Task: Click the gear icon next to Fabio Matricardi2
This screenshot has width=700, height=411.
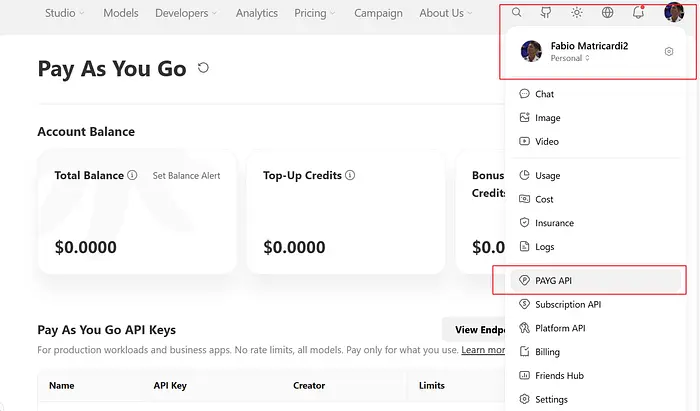Action: click(669, 51)
